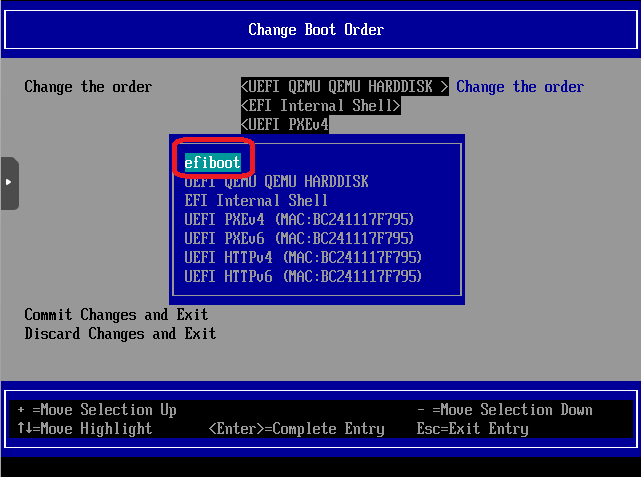Click the 'Change Boot Order' title
The image size is (641, 477).
tap(316, 30)
